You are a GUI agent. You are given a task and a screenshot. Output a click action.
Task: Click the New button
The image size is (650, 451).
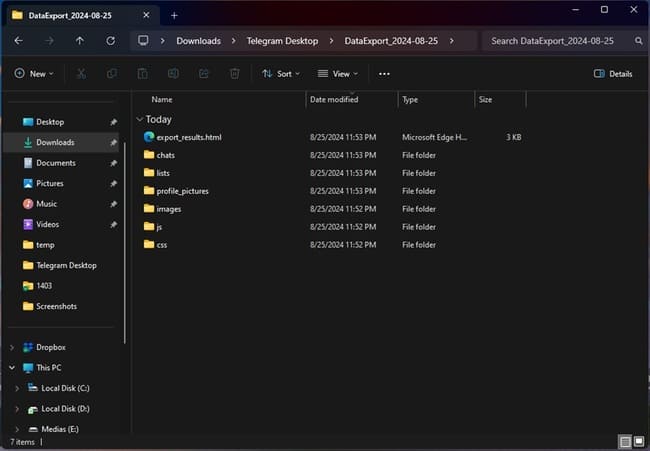pyautogui.click(x=34, y=74)
